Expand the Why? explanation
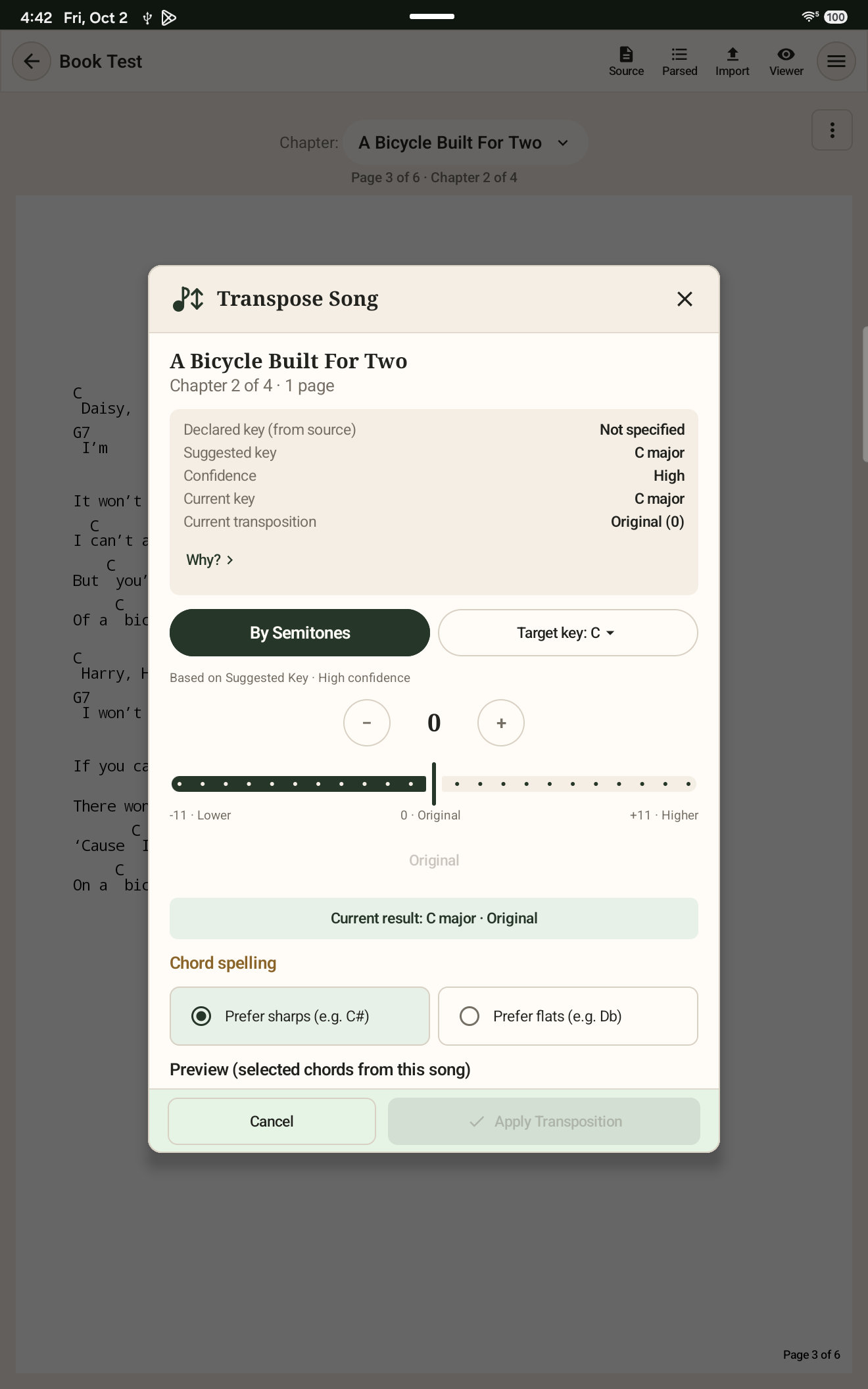The width and height of the screenshot is (868, 1389). click(x=210, y=560)
